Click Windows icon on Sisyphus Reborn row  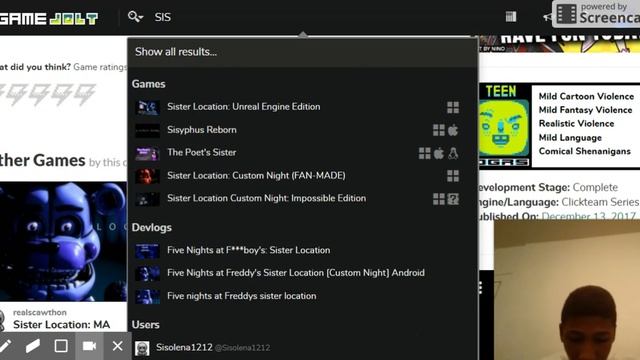pos(439,130)
